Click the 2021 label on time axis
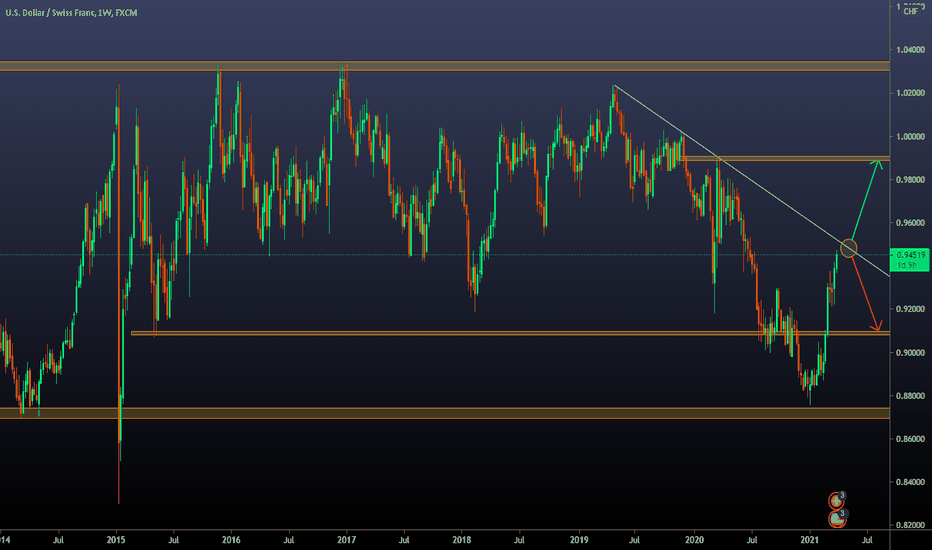Viewport: 932px width, 550px height. click(x=810, y=540)
